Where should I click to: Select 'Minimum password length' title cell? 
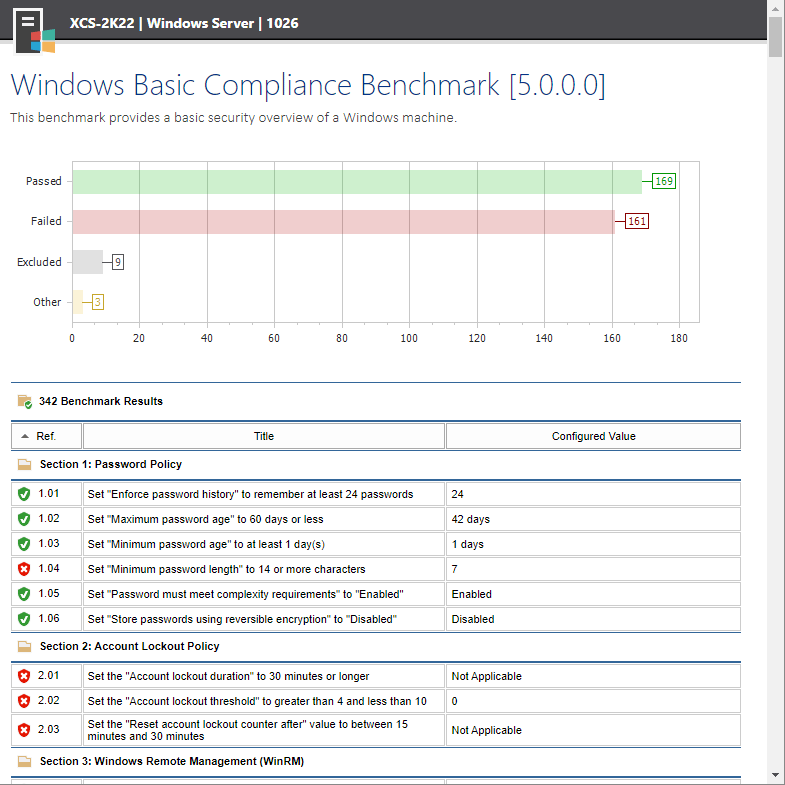point(264,569)
